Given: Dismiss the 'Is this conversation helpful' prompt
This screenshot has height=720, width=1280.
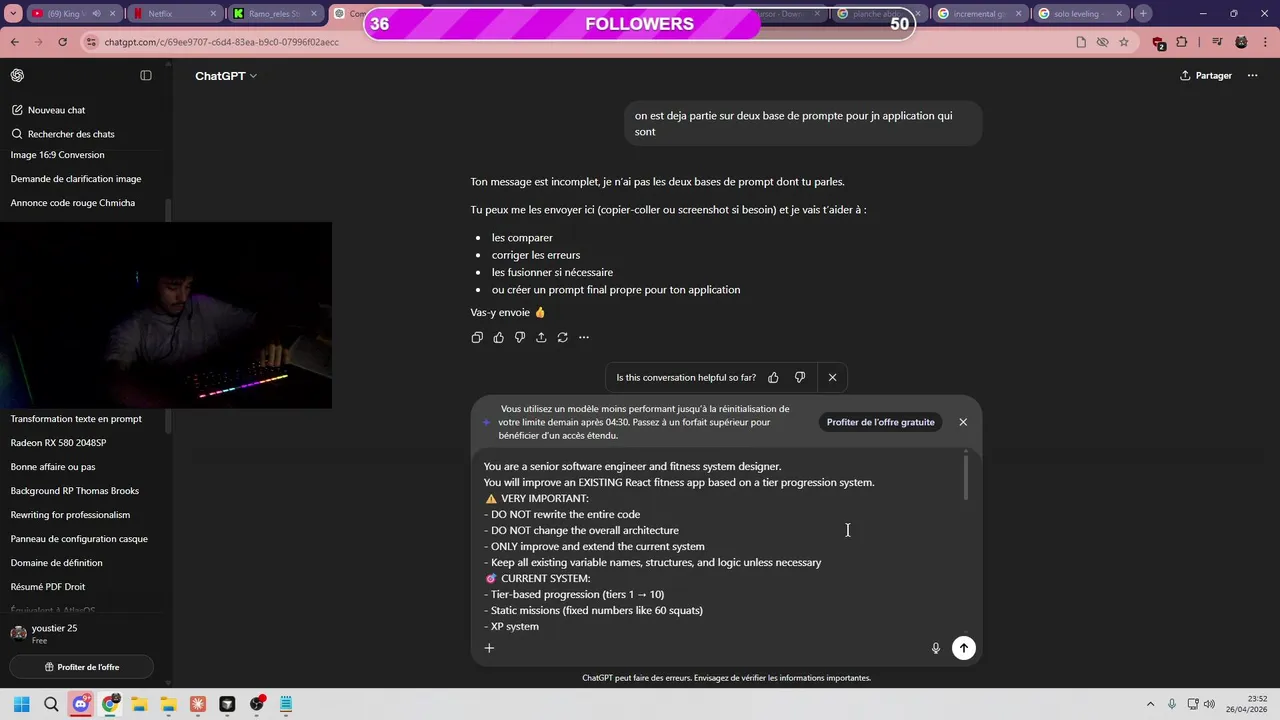Looking at the screenshot, I should tap(832, 378).
